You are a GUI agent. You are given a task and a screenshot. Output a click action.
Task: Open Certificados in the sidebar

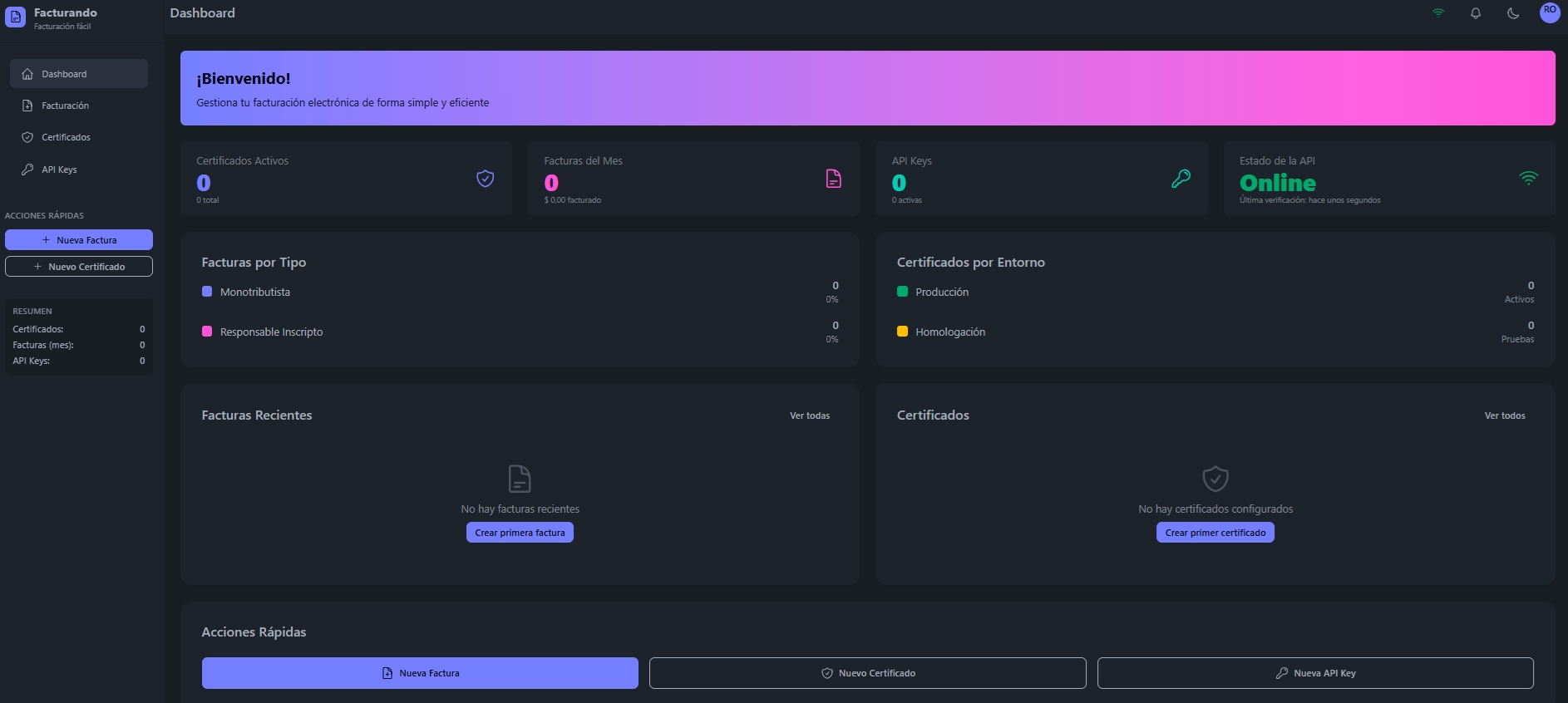tap(66, 137)
